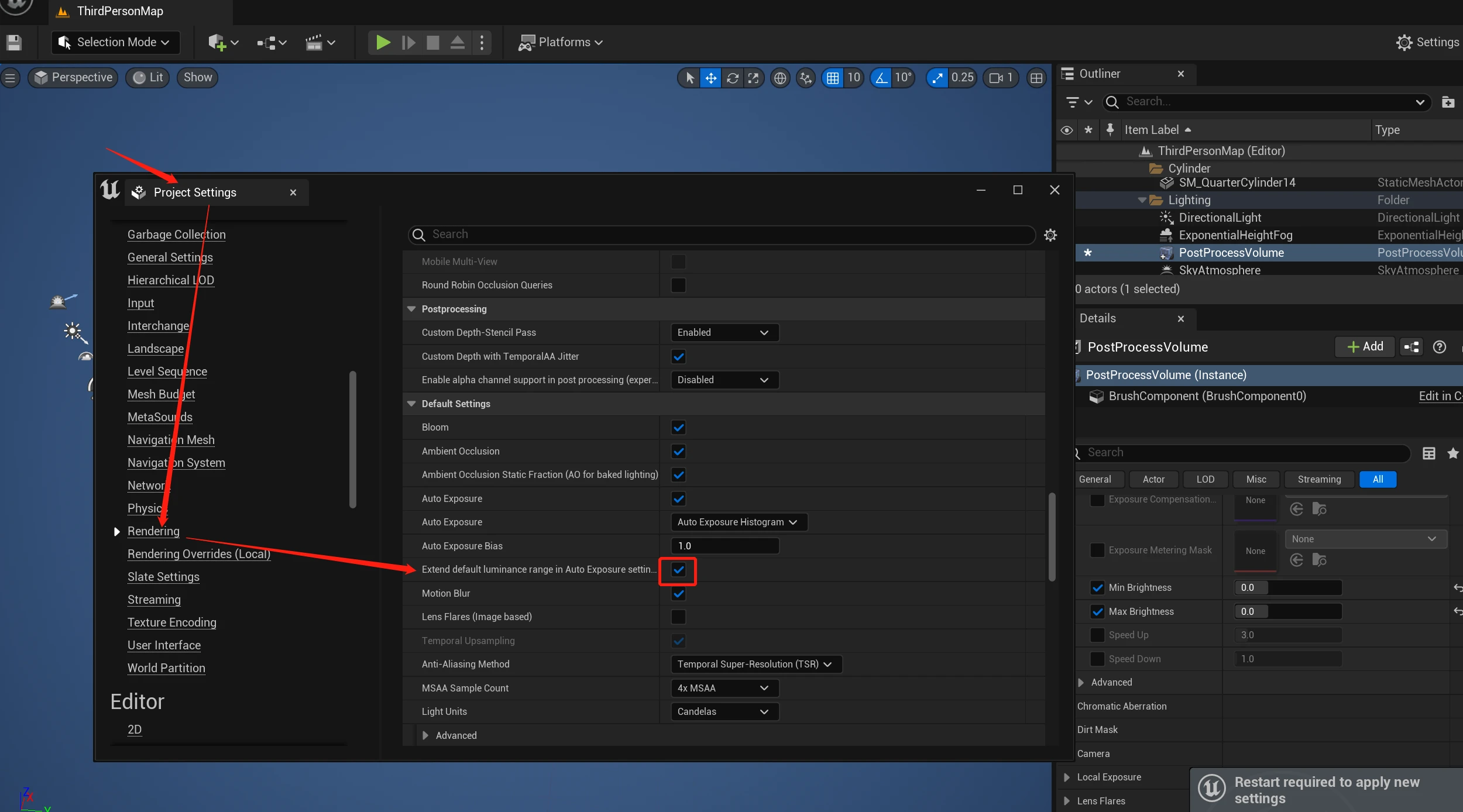This screenshot has height=812, width=1463.
Task: Open MSAA Sample Count dropdown
Action: [724, 689]
